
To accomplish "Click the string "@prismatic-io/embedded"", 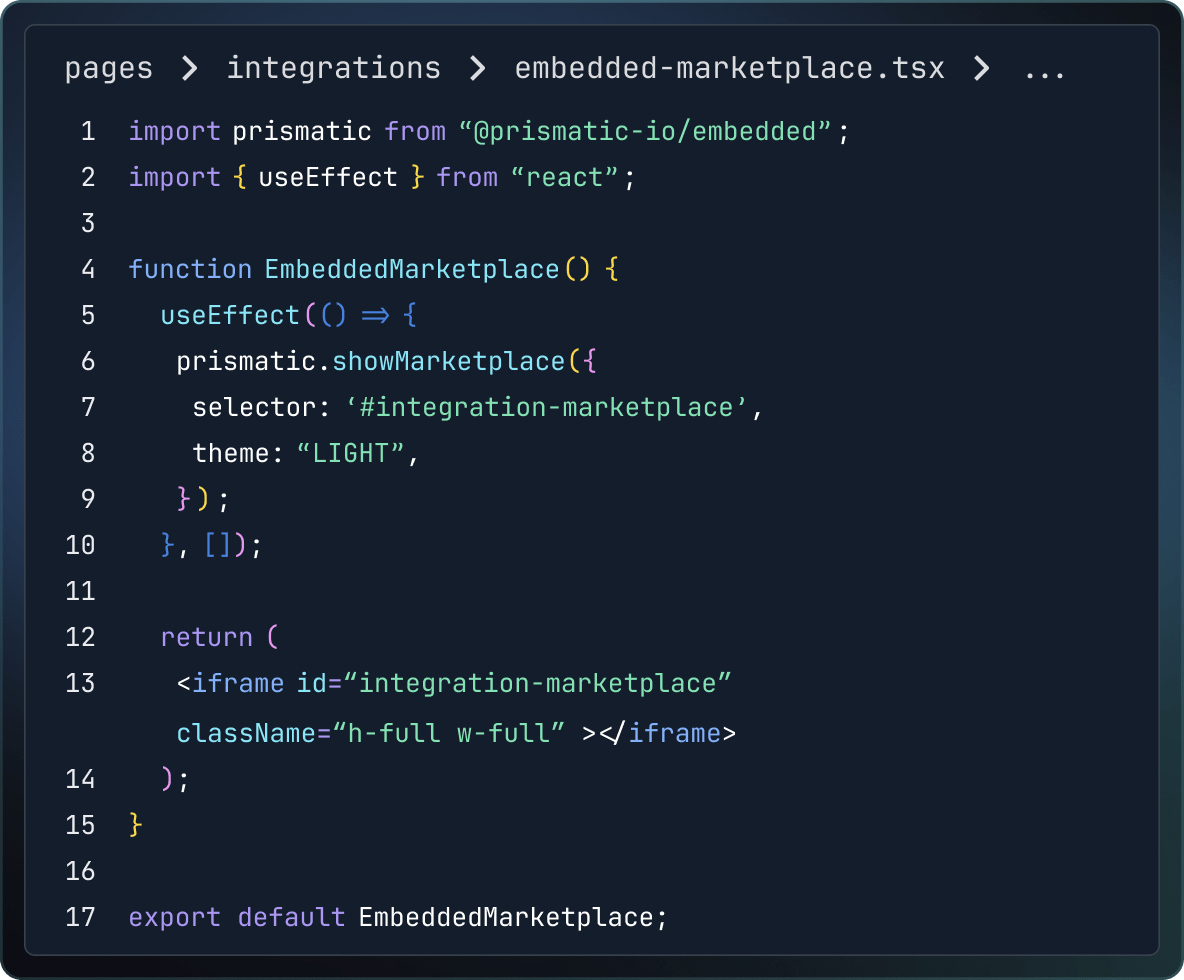I will [646, 131].
